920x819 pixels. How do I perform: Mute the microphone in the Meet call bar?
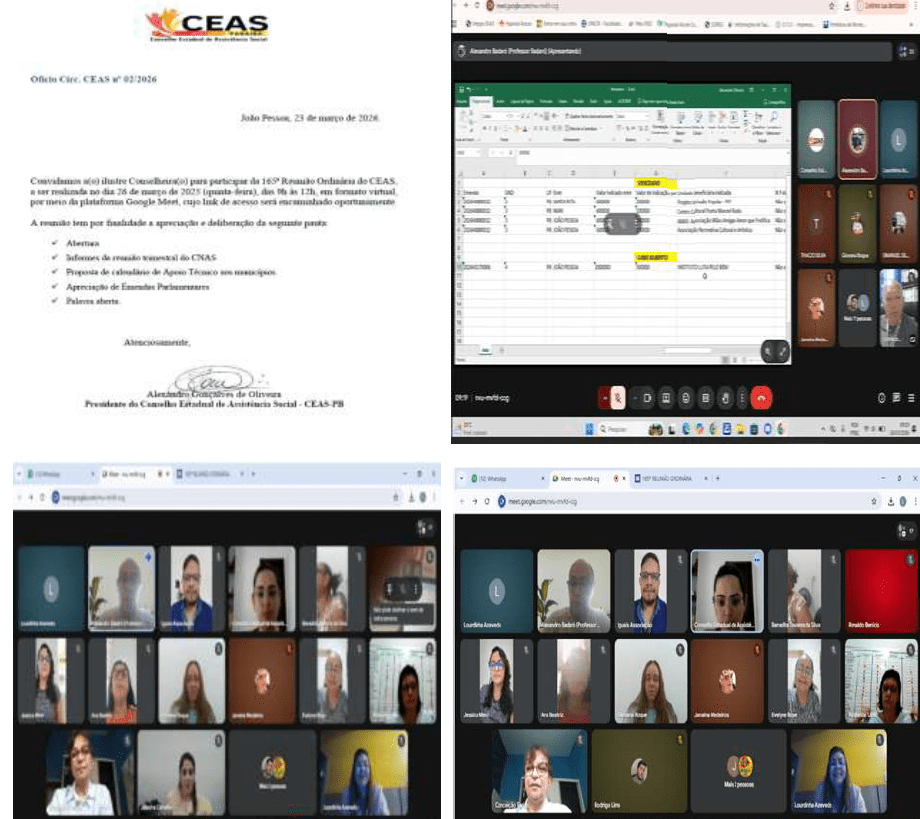point(618,398)
